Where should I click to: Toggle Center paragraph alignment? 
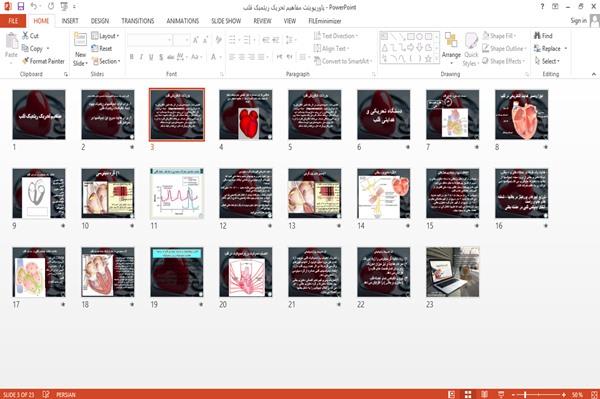(241, 57)
